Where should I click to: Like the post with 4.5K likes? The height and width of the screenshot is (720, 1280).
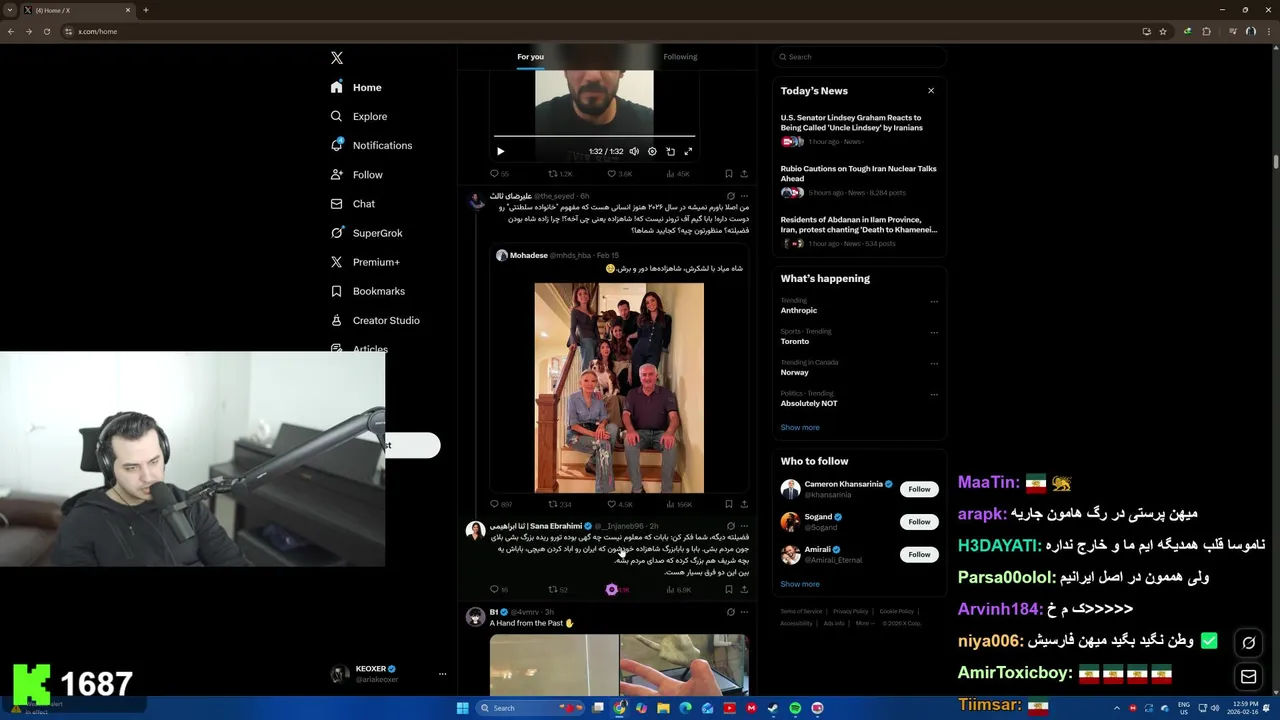tap(619, 504)
